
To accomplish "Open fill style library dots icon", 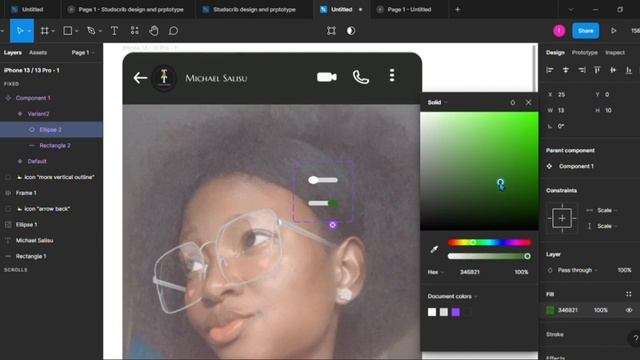I will coord(629,294).
